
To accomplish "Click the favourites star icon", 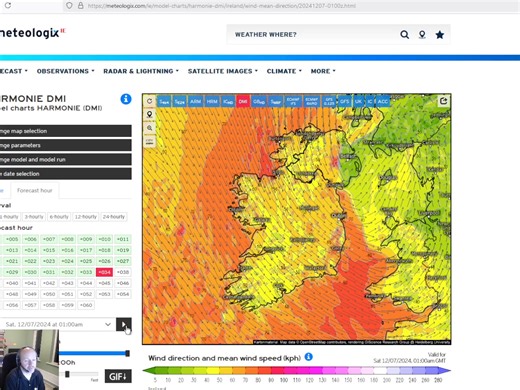I will pos(440,34).
